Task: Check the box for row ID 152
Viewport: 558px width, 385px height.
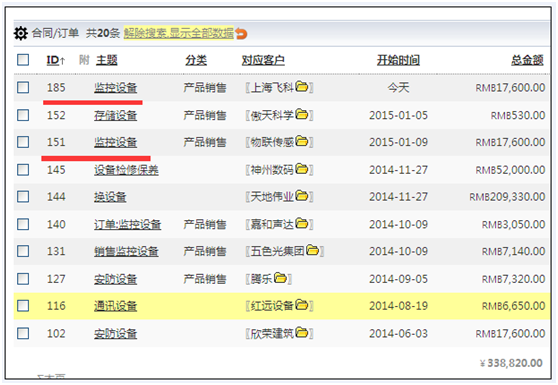Action: pyautogui.click(x=23, y=115)
